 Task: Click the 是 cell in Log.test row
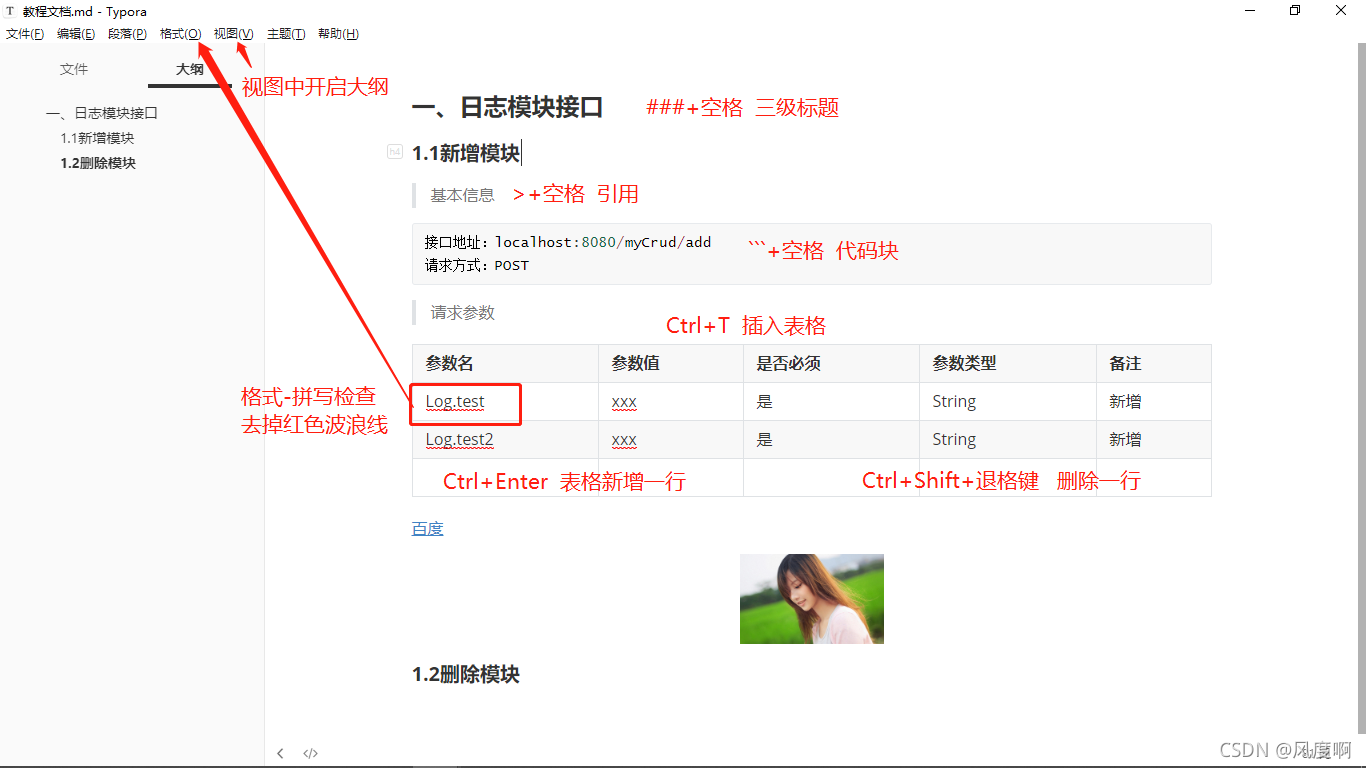(831, 401)
